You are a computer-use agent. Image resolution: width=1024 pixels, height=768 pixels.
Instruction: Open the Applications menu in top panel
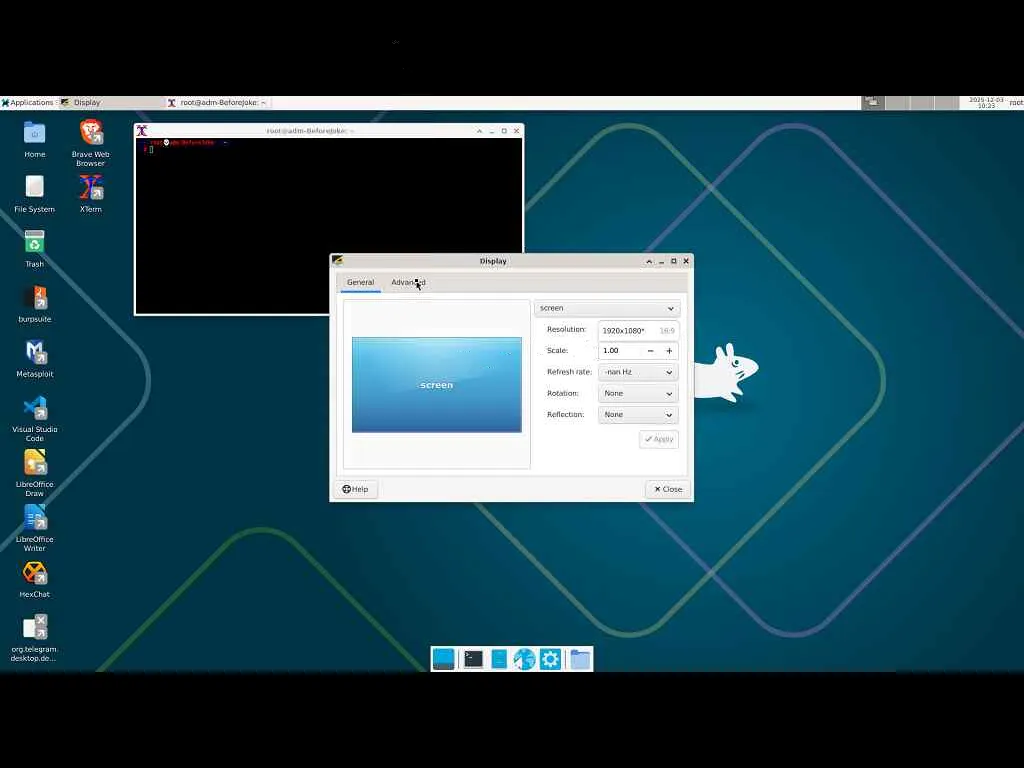27,103
